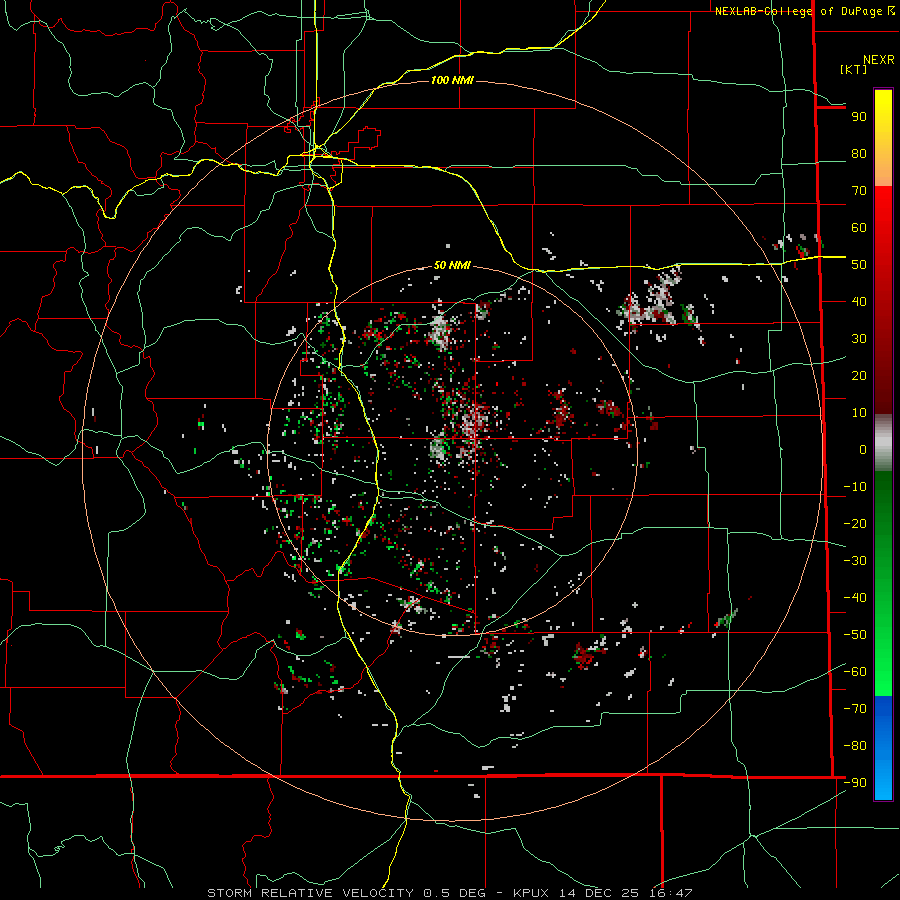Image resolution: width=900 pixels, height=900 pixels.
Task: Click the "50 NMI" range ring label
Action: [x=452, y=265]
